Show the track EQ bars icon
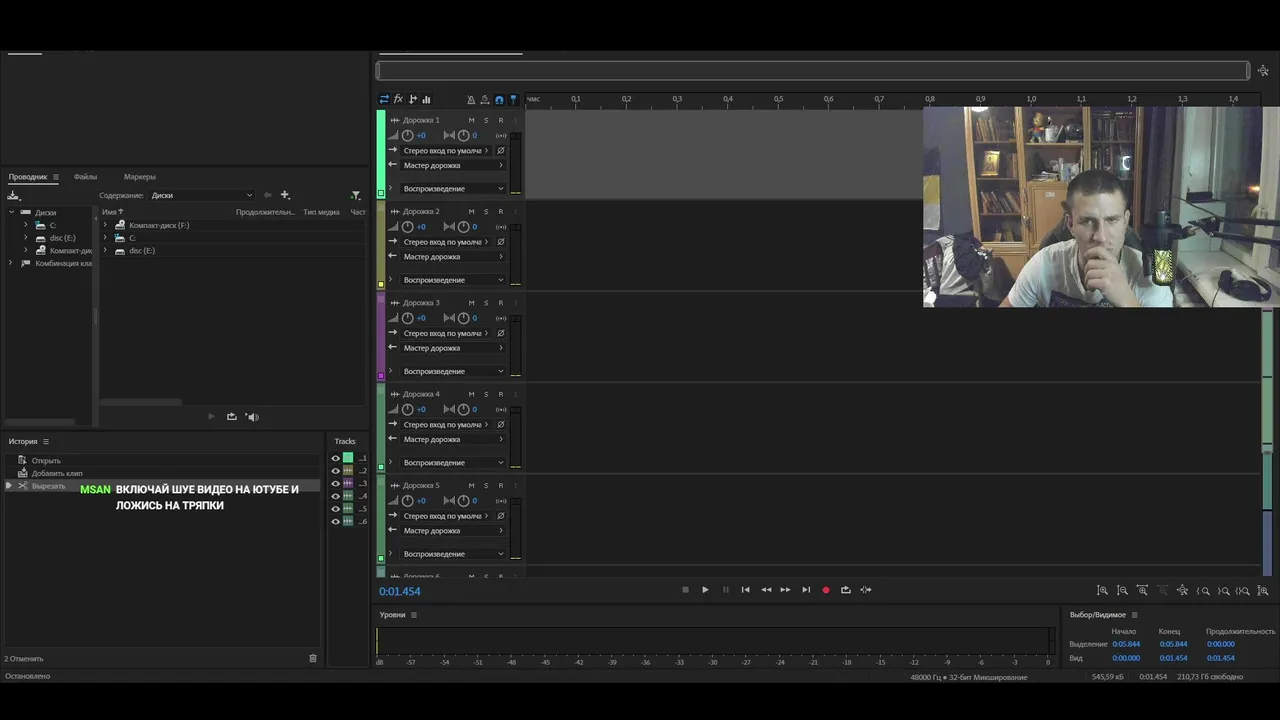 point(426,99)
